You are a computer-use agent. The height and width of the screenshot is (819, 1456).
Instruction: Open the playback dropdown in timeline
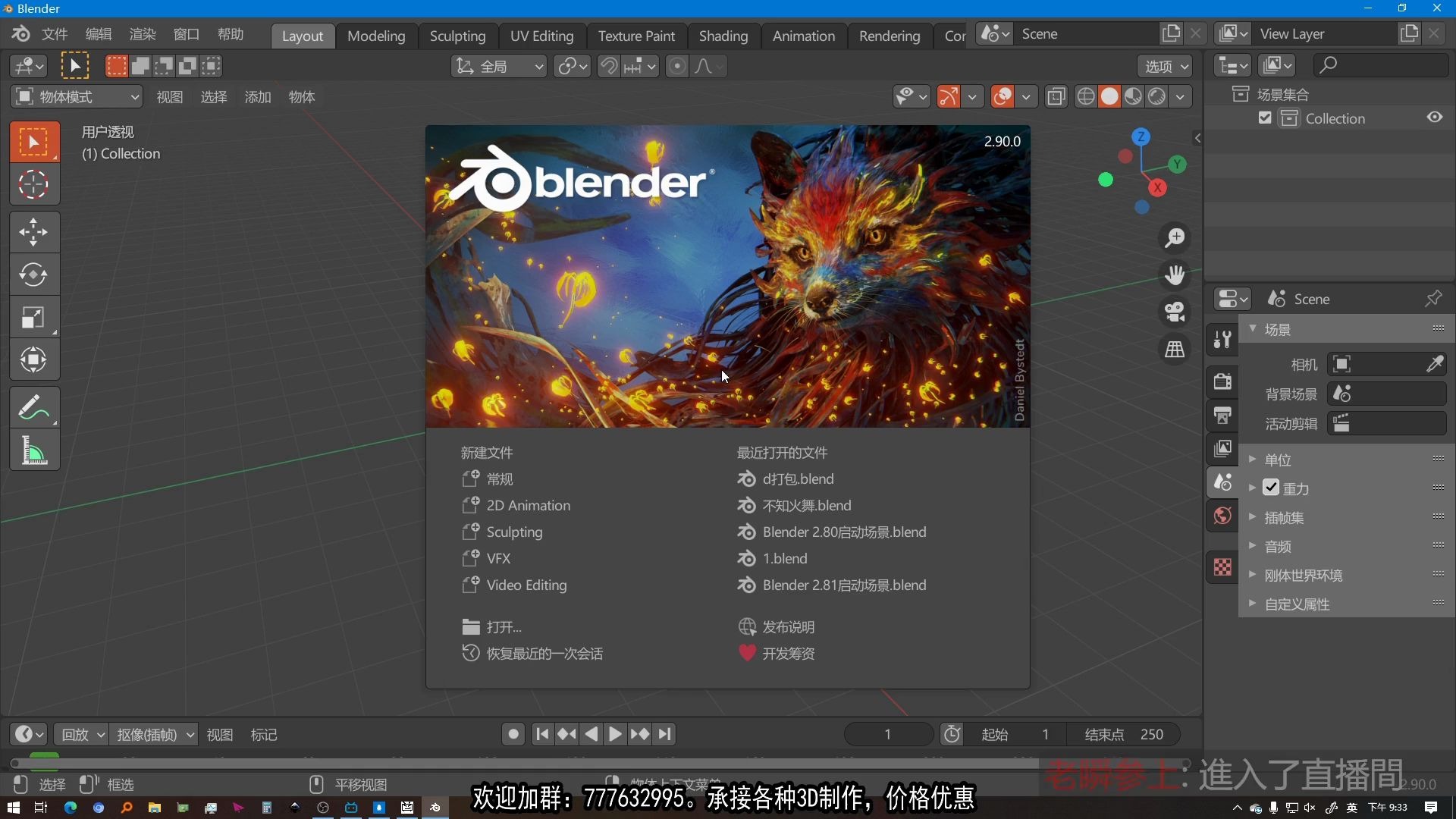click(x=82, y=734)
